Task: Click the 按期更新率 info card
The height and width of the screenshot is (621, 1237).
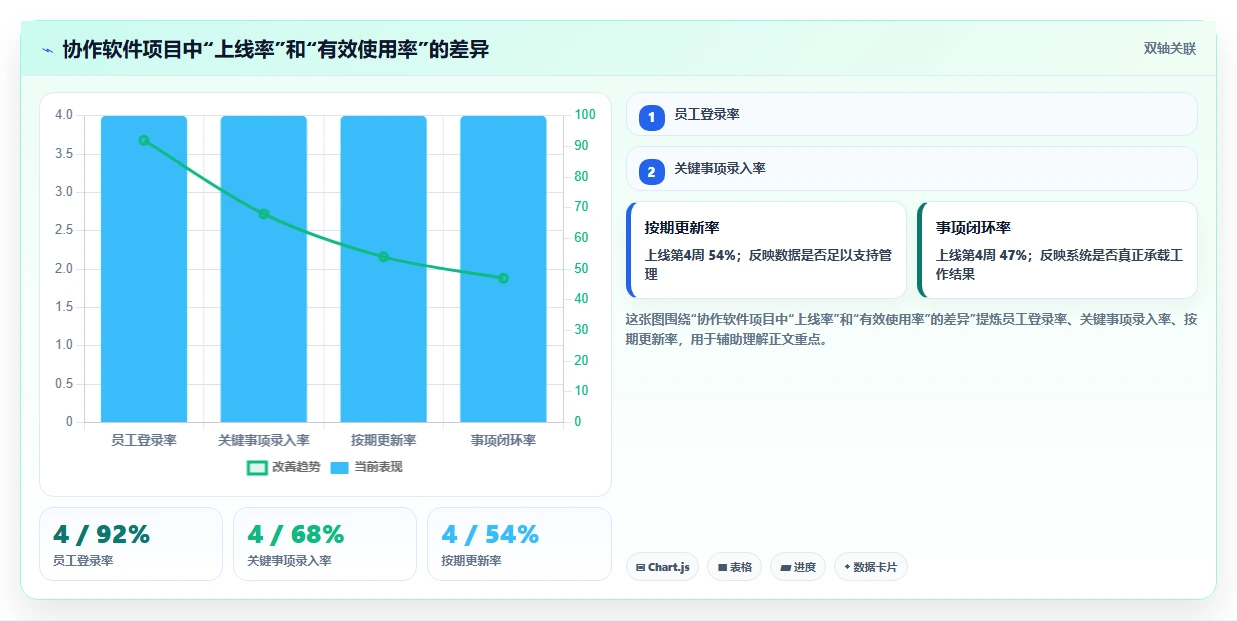Action: (766, 250)
